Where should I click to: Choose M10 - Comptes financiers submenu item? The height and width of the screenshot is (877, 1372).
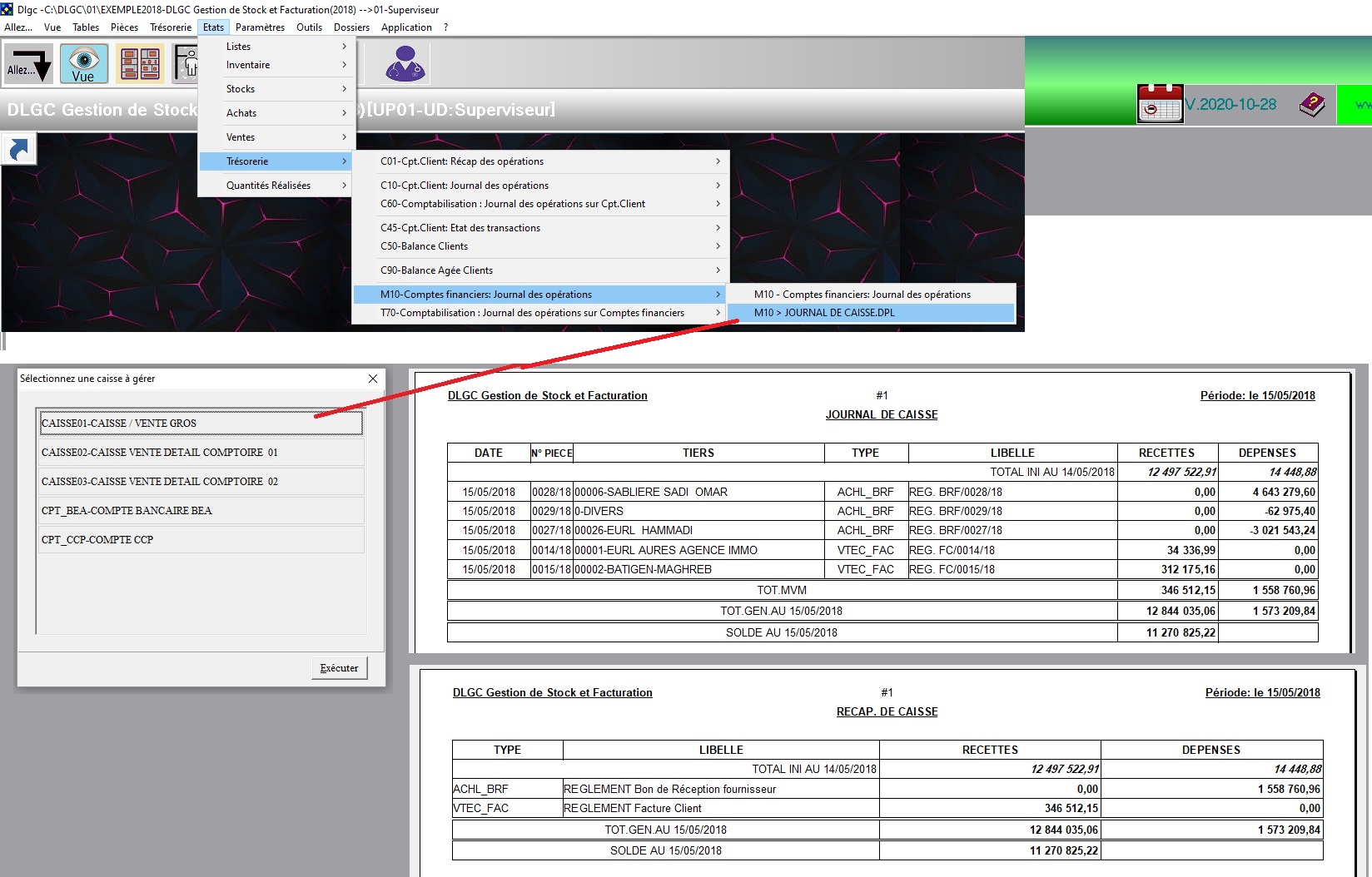pyautogui.click(x=871, y=295)
